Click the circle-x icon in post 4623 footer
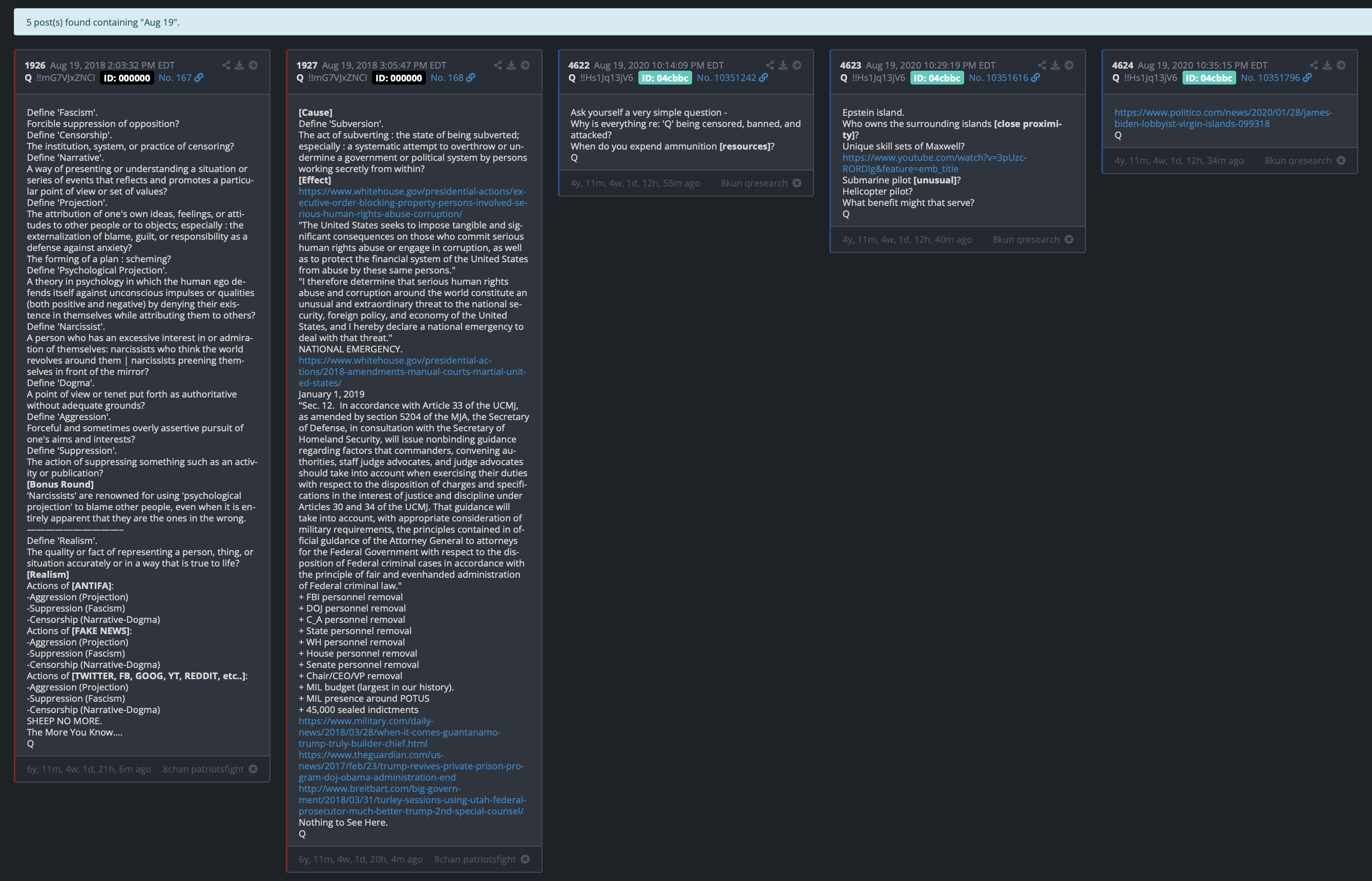Image resolution: width=1372 pixels, height=881 pixels. pos(1068,239)
